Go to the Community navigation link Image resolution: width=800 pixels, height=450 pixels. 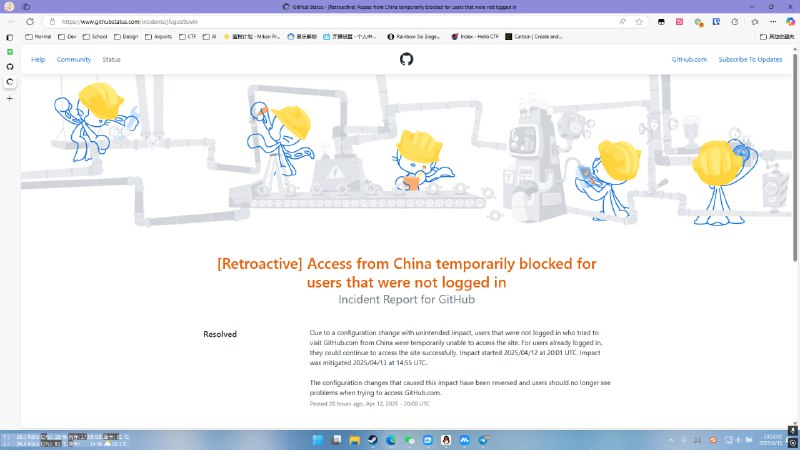pos(74,59)
